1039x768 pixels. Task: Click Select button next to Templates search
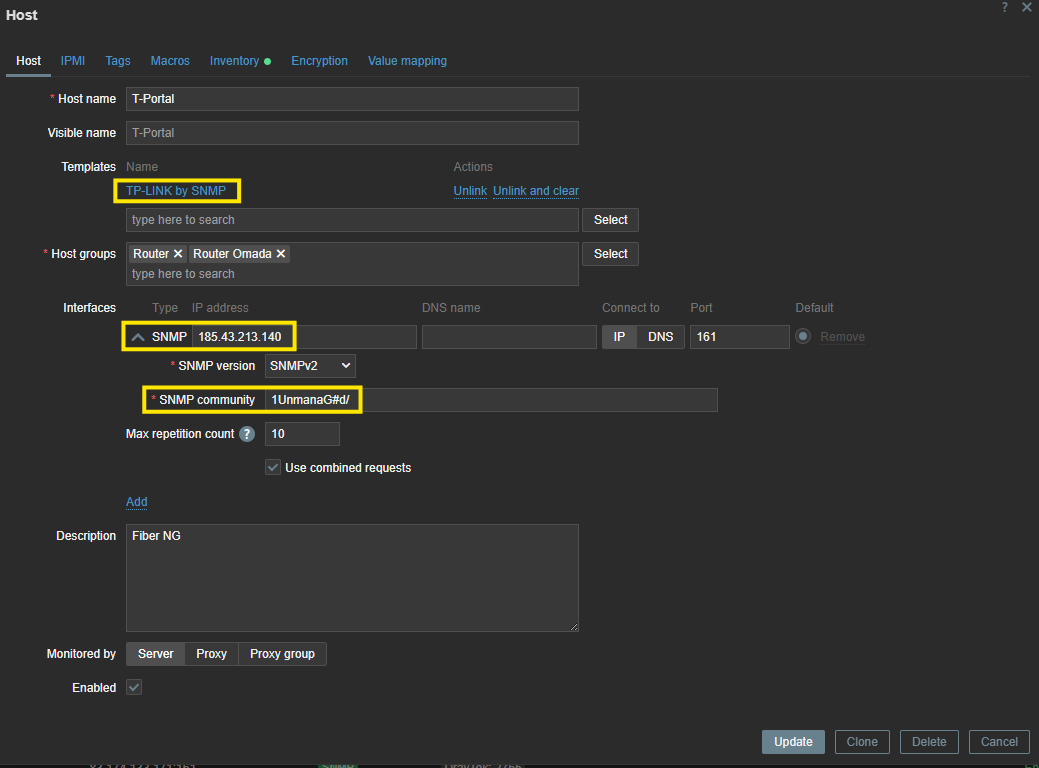pyautogui.click(x=610, y=220)
